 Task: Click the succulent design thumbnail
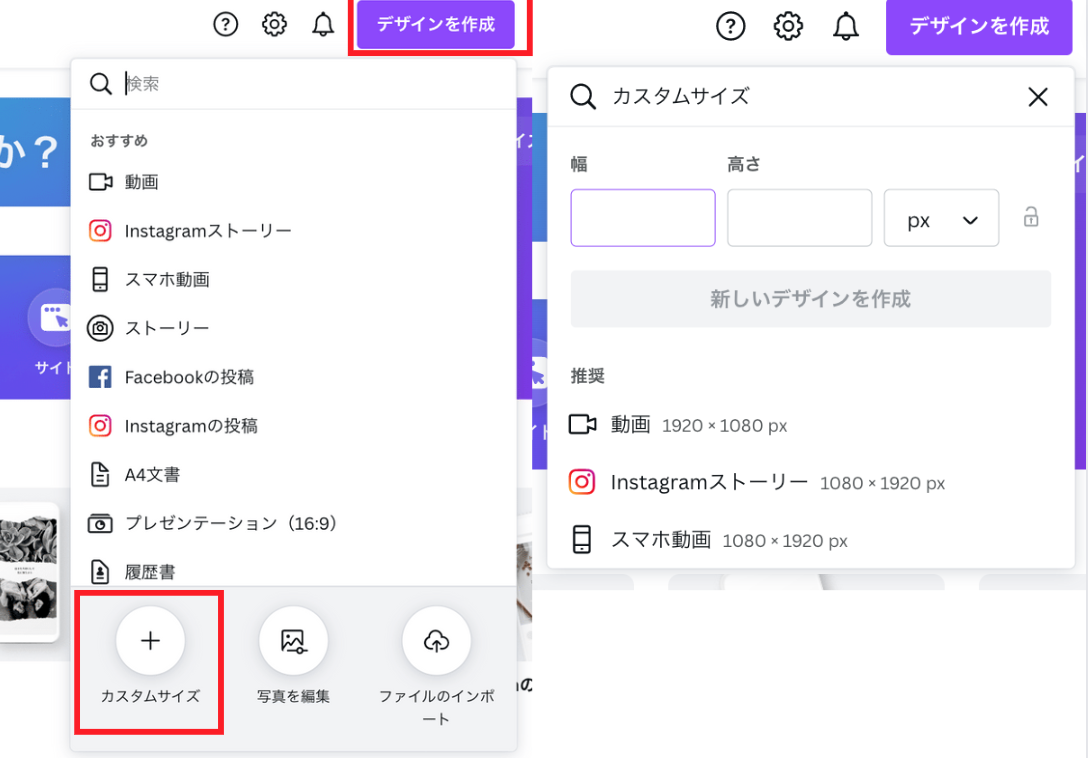tap(29, 571)
